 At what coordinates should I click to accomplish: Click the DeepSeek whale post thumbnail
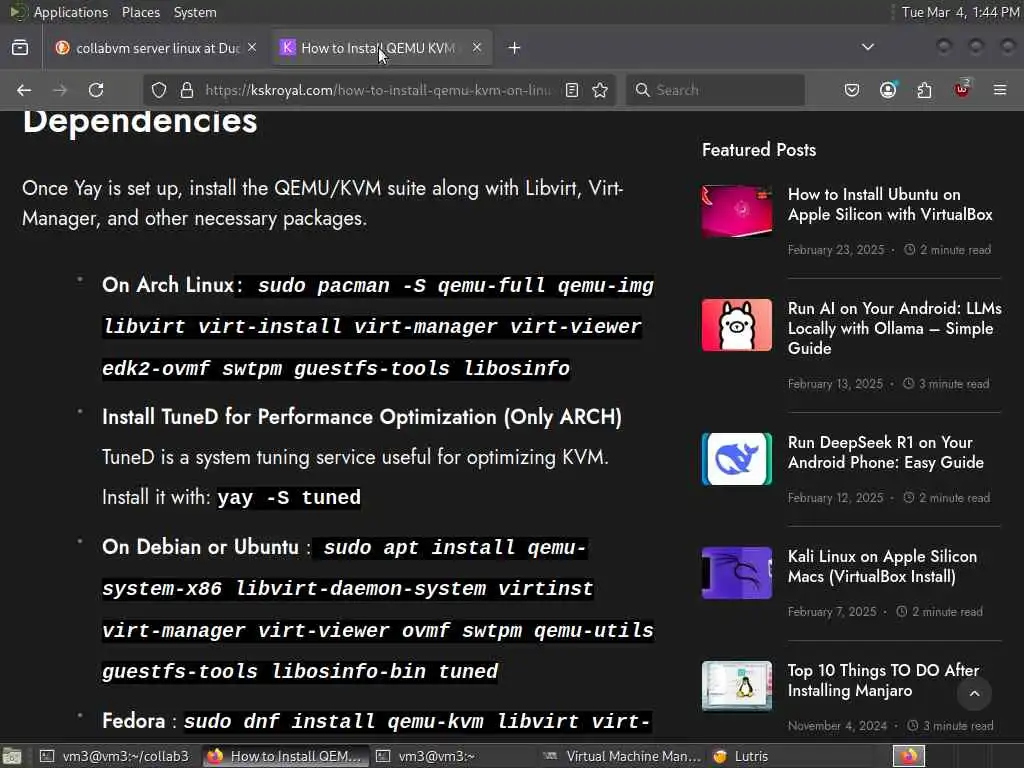[737, 459]
